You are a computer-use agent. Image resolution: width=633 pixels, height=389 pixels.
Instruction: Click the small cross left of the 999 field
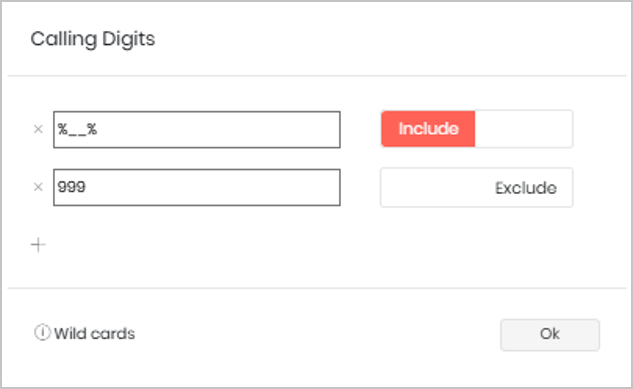click(x=38, y=187)
